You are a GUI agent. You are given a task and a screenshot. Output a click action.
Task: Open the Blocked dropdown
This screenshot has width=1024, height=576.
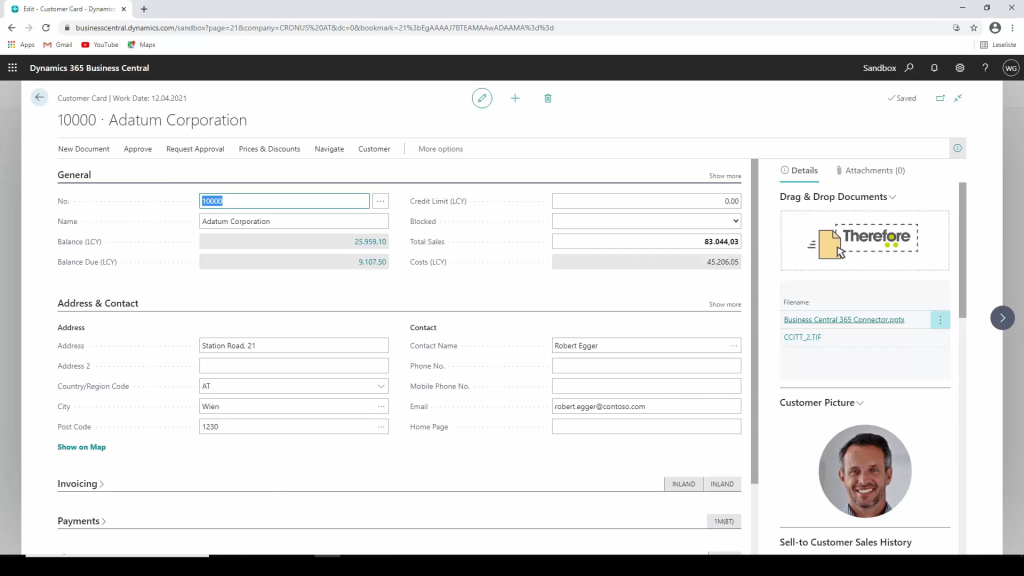[647, 221]
